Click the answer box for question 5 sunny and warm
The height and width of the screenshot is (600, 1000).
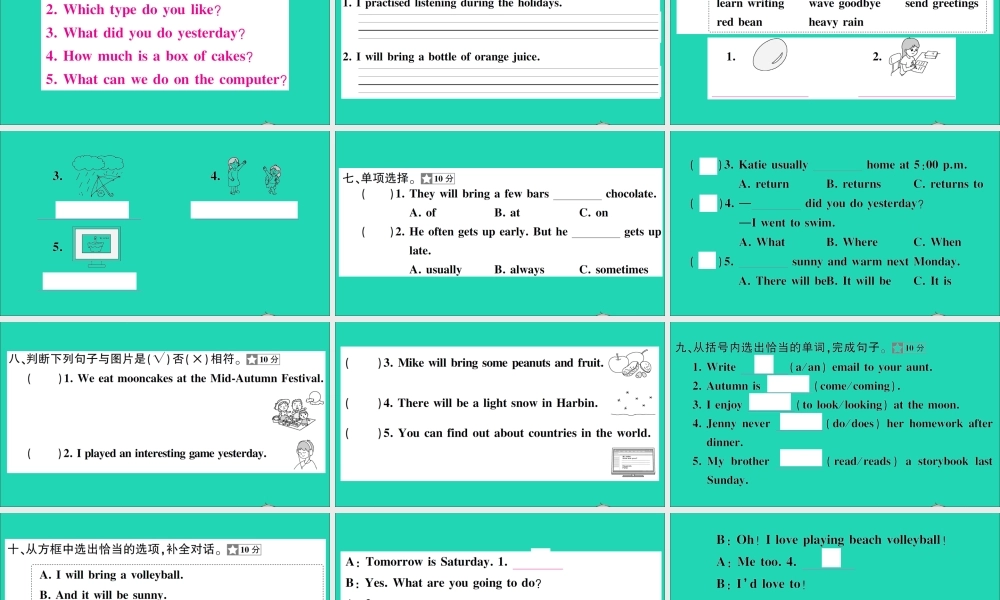click(x=707, y=260)
